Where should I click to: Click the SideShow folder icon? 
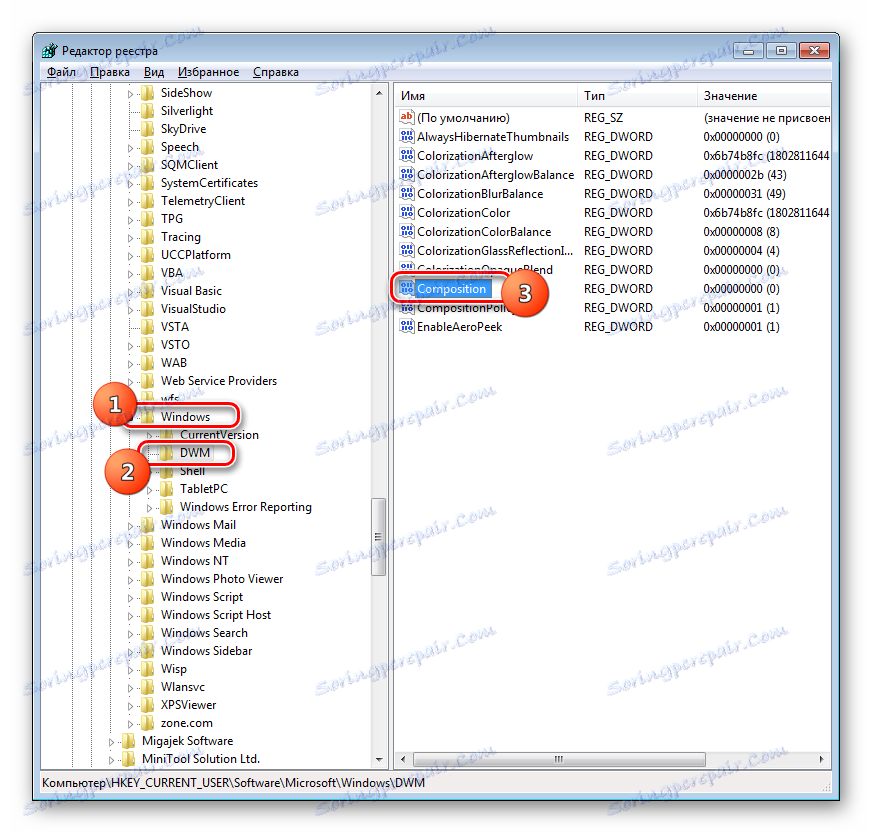[147, 93]
